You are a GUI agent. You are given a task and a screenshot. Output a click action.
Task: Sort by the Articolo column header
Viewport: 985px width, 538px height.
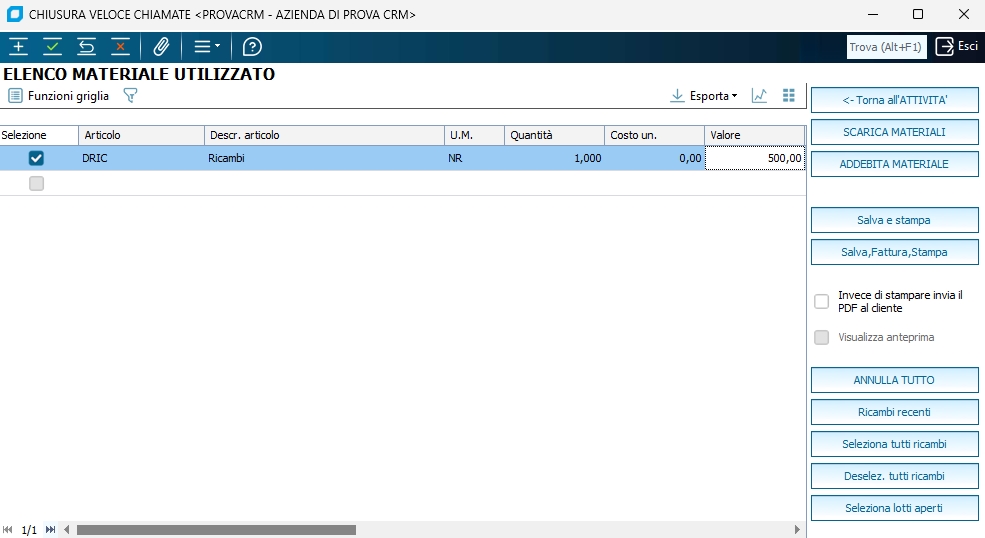click(x=141, y=135)
